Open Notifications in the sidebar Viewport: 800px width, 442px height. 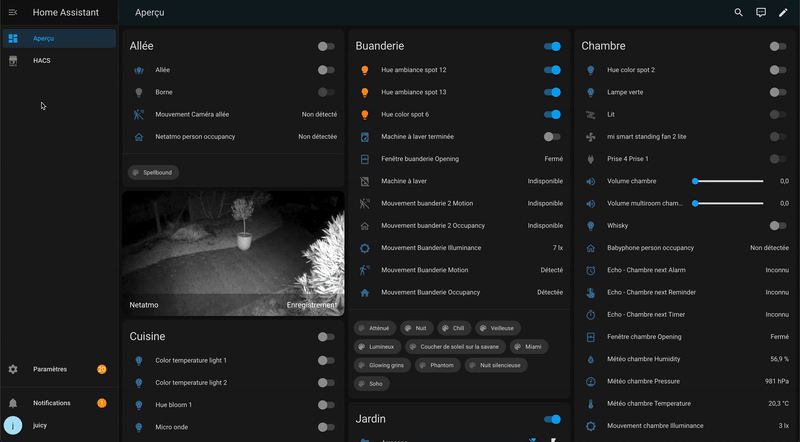[59, 403]
